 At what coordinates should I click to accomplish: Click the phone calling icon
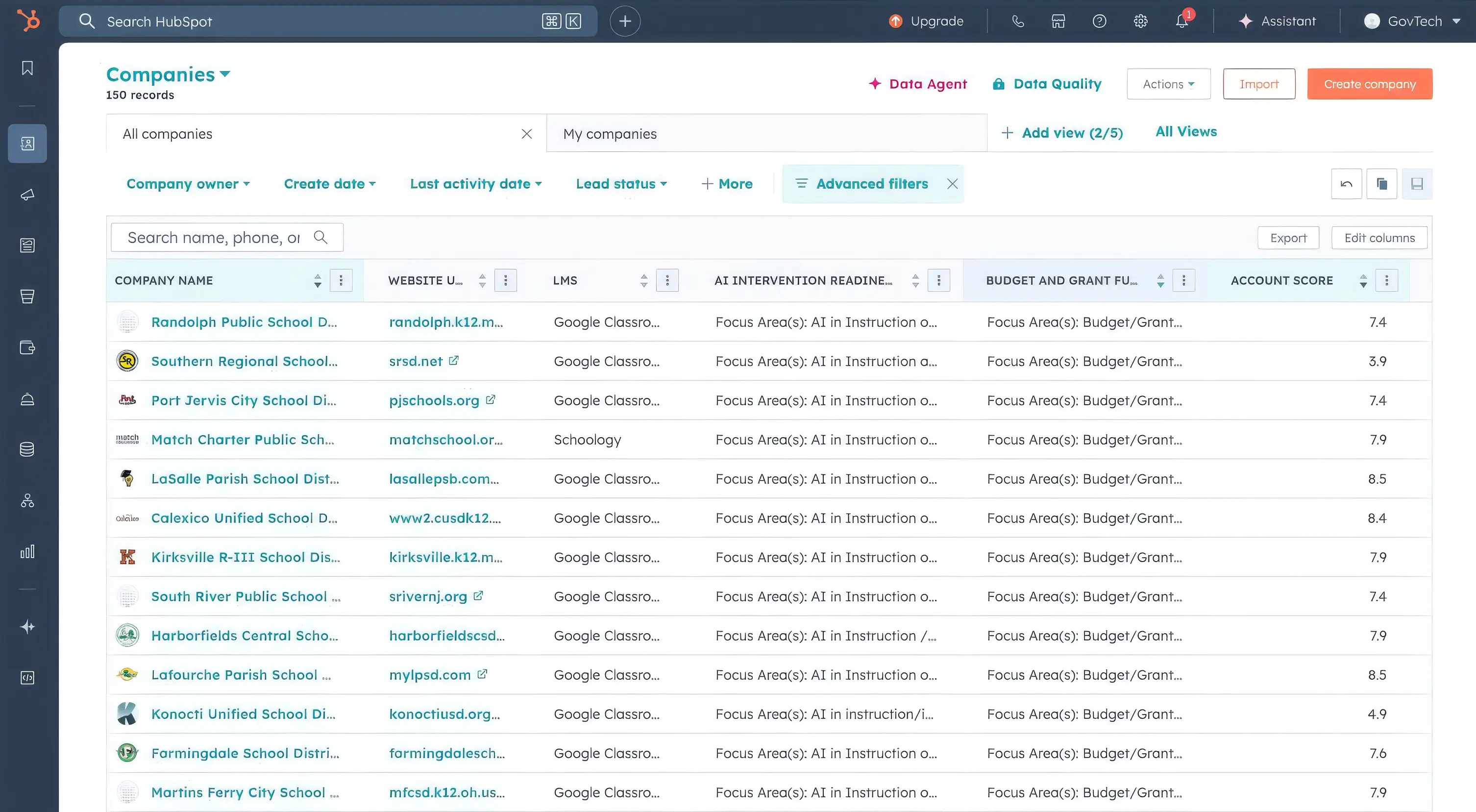pos(1018,21)
